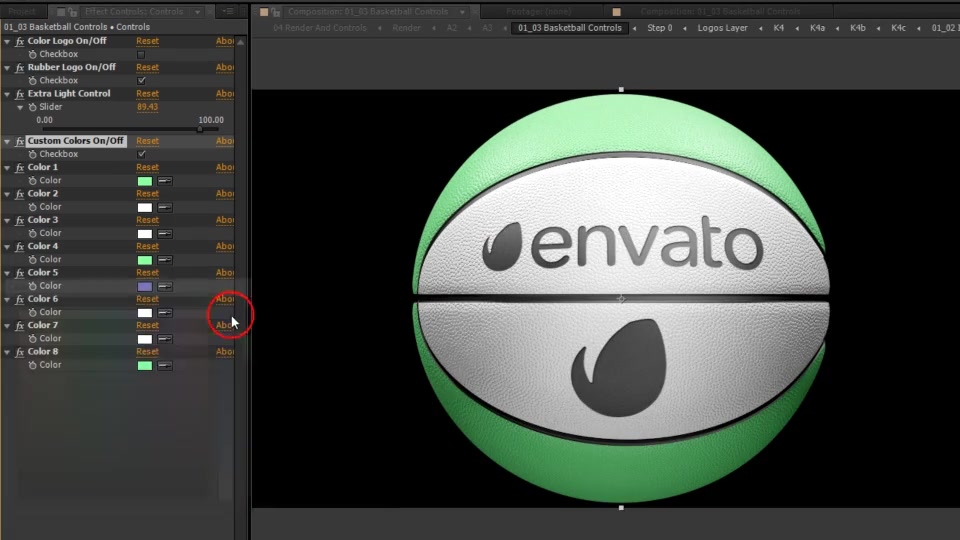
Task: Click stopwatch icon for Color 2 Color property
Action: click(x=32, y=207)
